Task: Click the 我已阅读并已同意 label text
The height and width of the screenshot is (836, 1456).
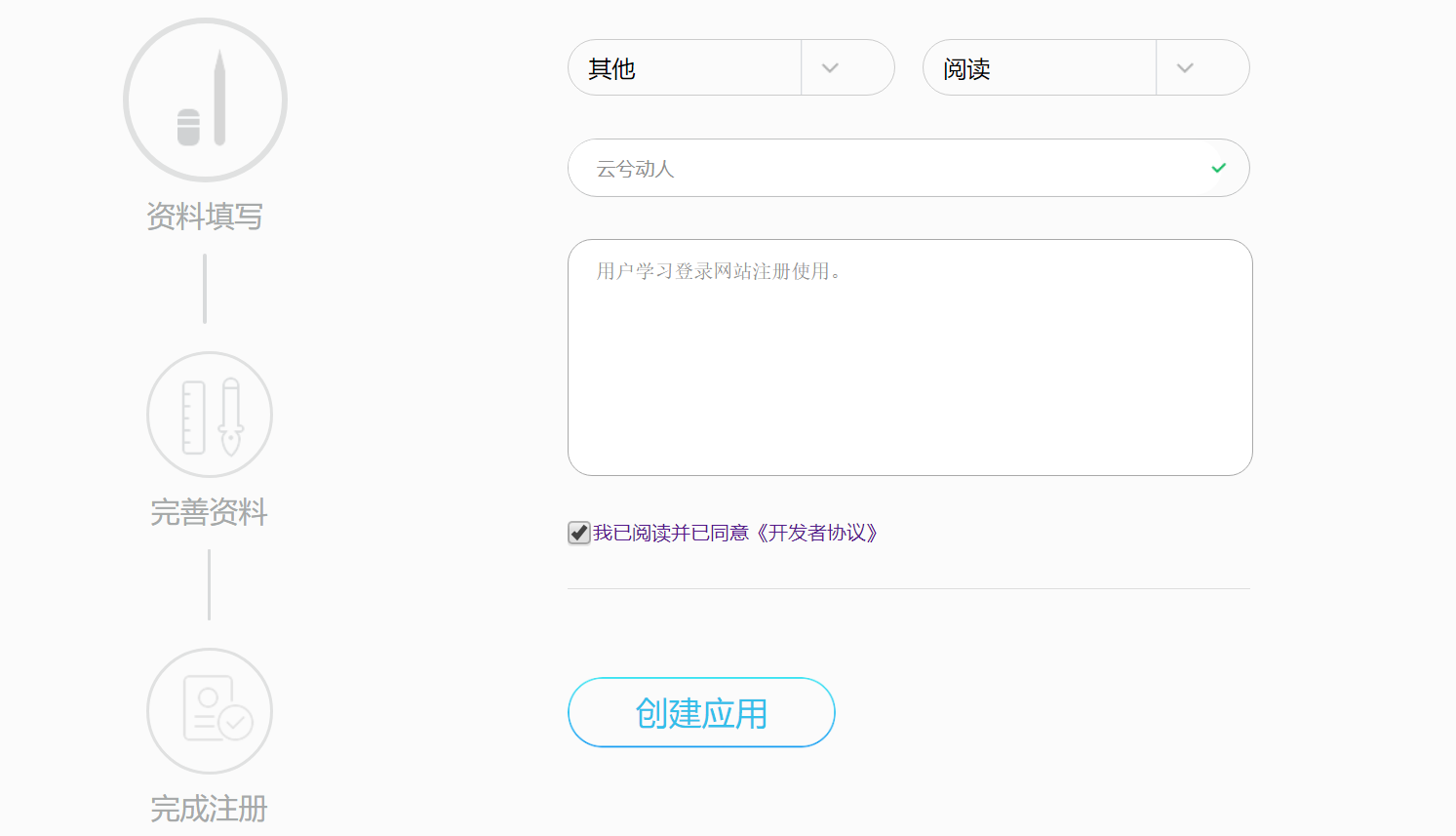Action: [x=671, y=533]
